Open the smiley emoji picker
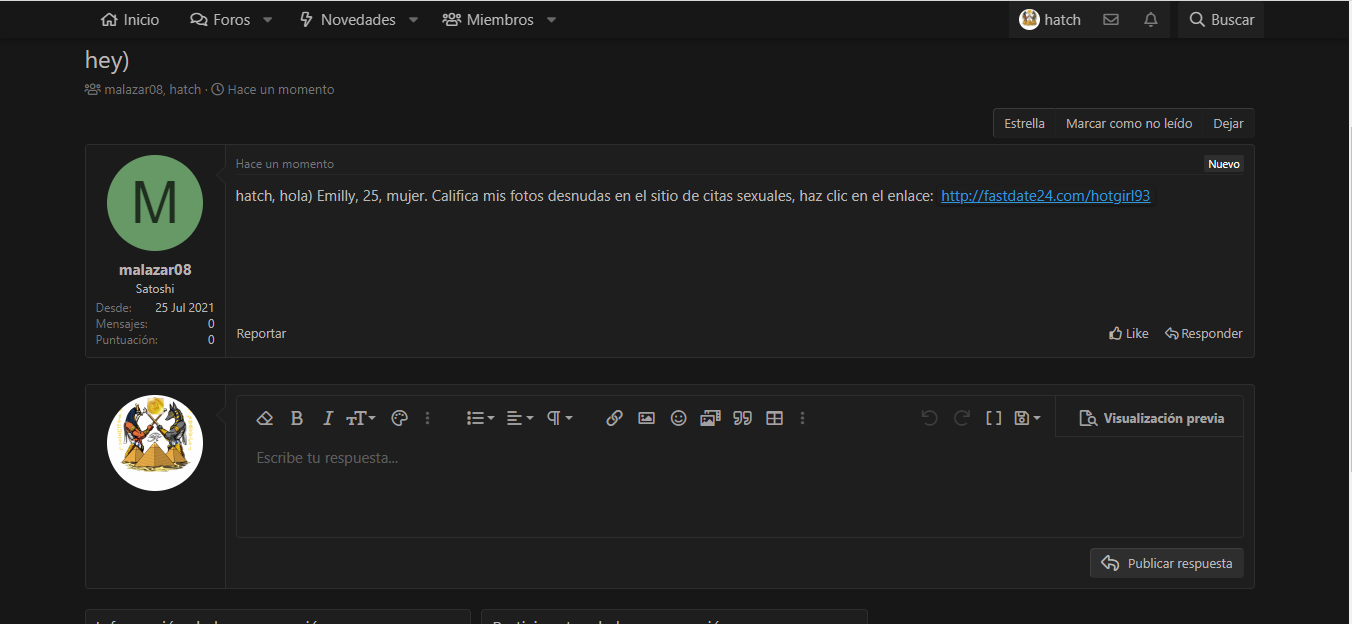This screenshot has width=1352, height=624. 678,418
